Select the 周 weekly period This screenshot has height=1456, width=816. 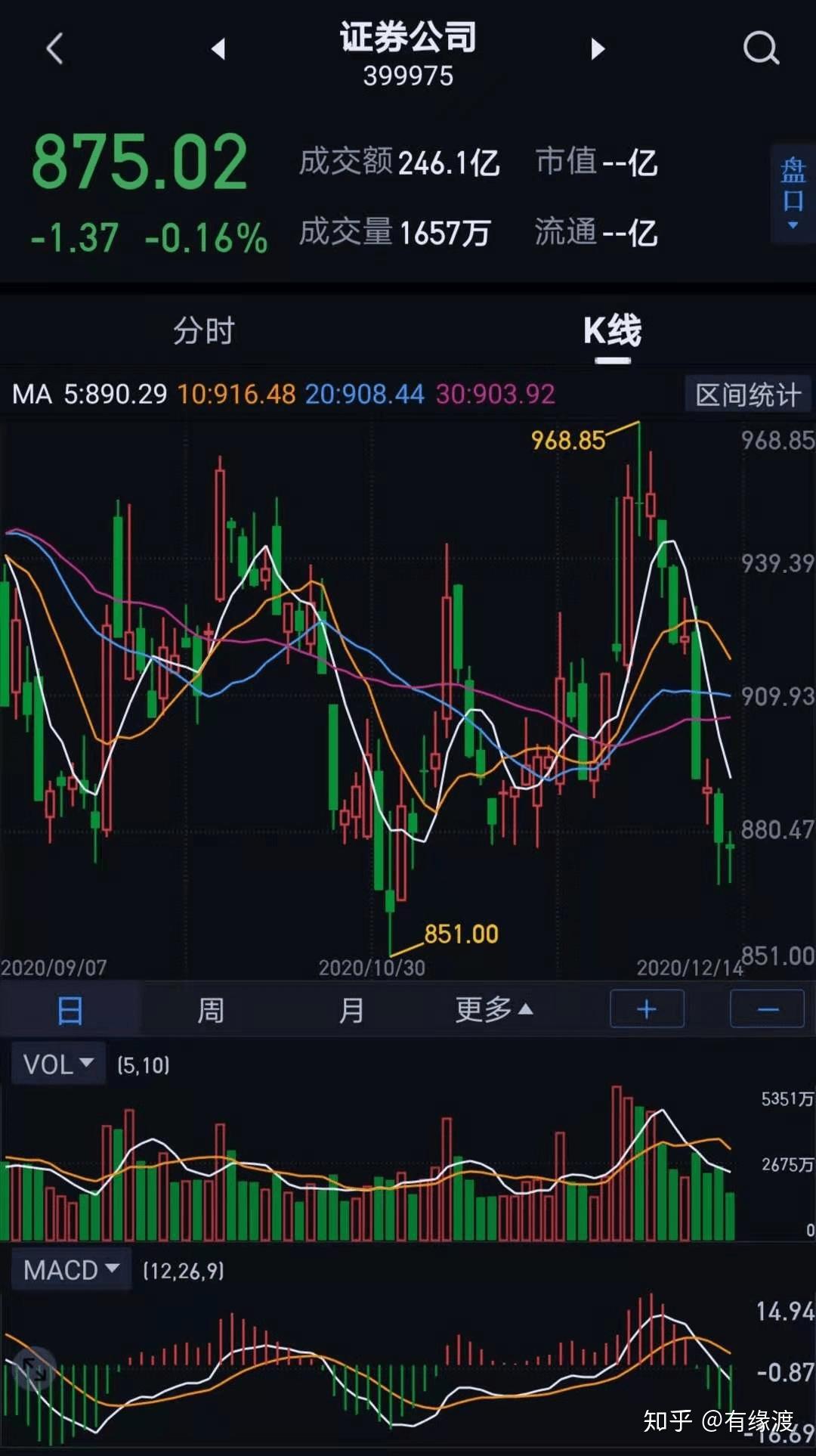pyautogui.click(x=211, y=1010)
